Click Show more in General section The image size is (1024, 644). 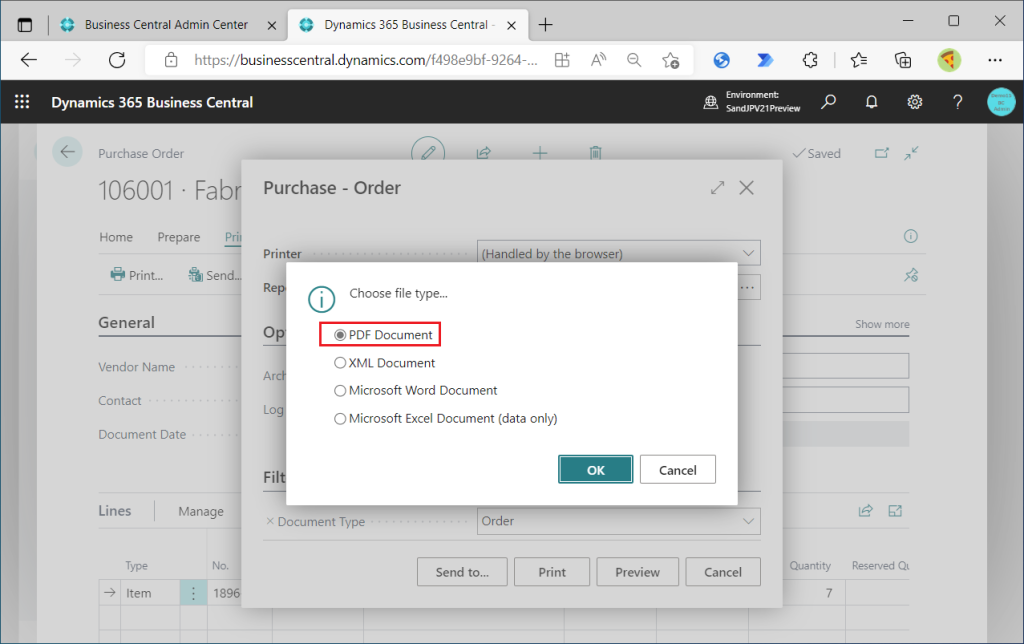[x=882, y=324]
